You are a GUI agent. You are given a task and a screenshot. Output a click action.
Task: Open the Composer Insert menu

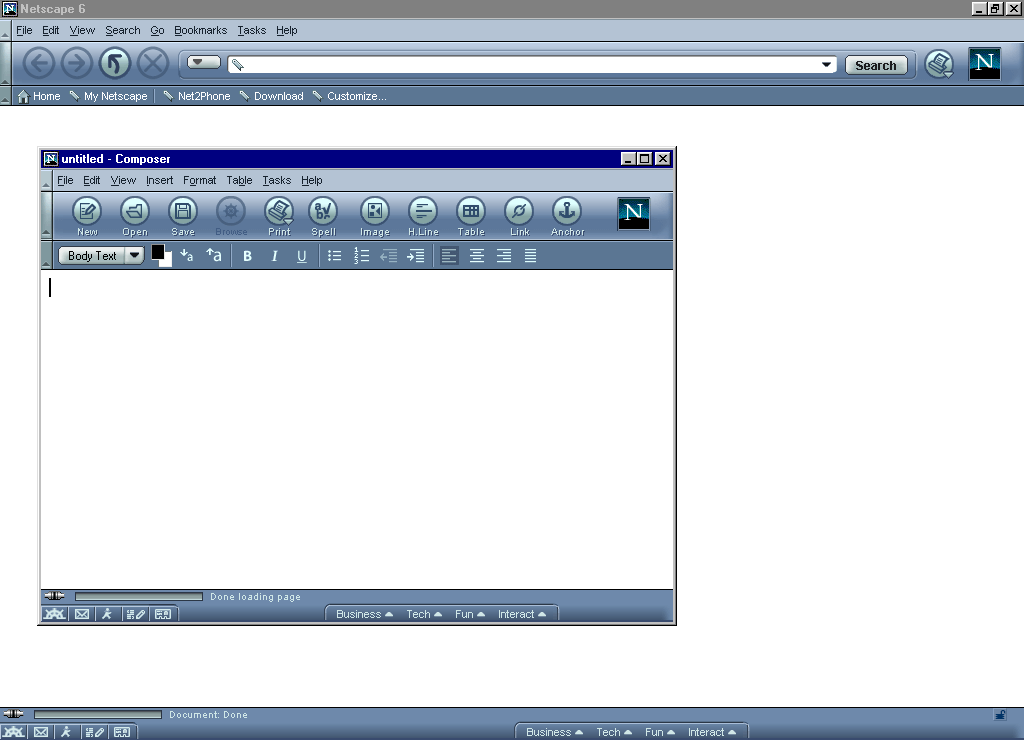click(x=159, y=180)
